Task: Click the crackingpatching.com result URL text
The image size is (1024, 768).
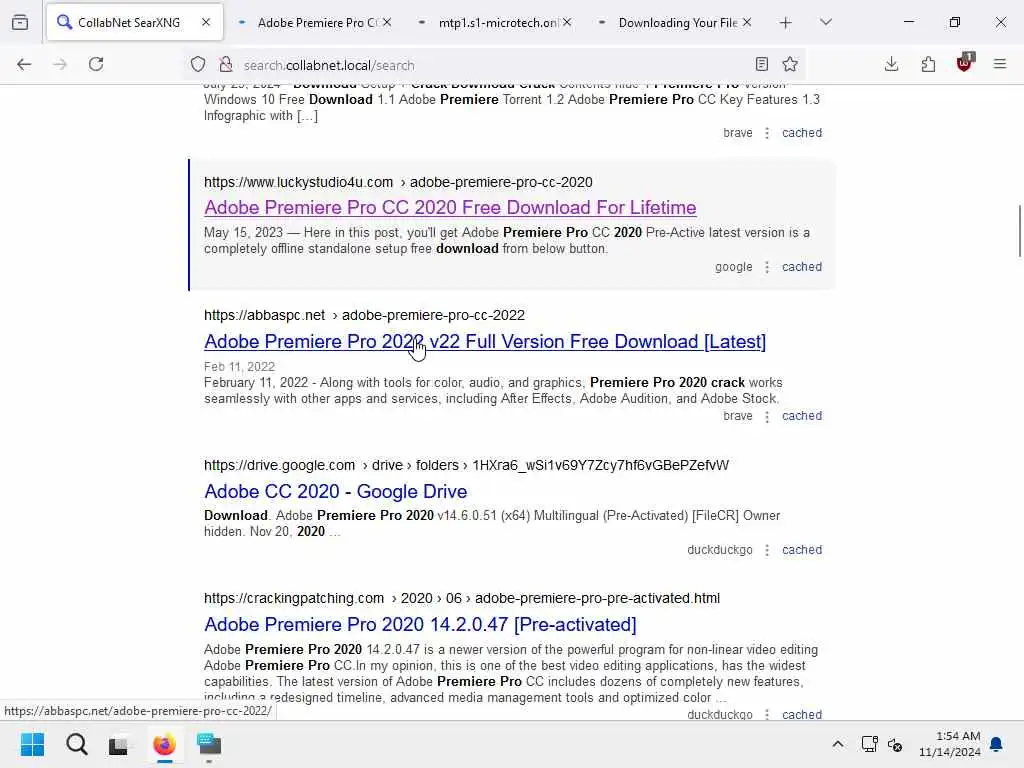Action: (x=462, y=598)
